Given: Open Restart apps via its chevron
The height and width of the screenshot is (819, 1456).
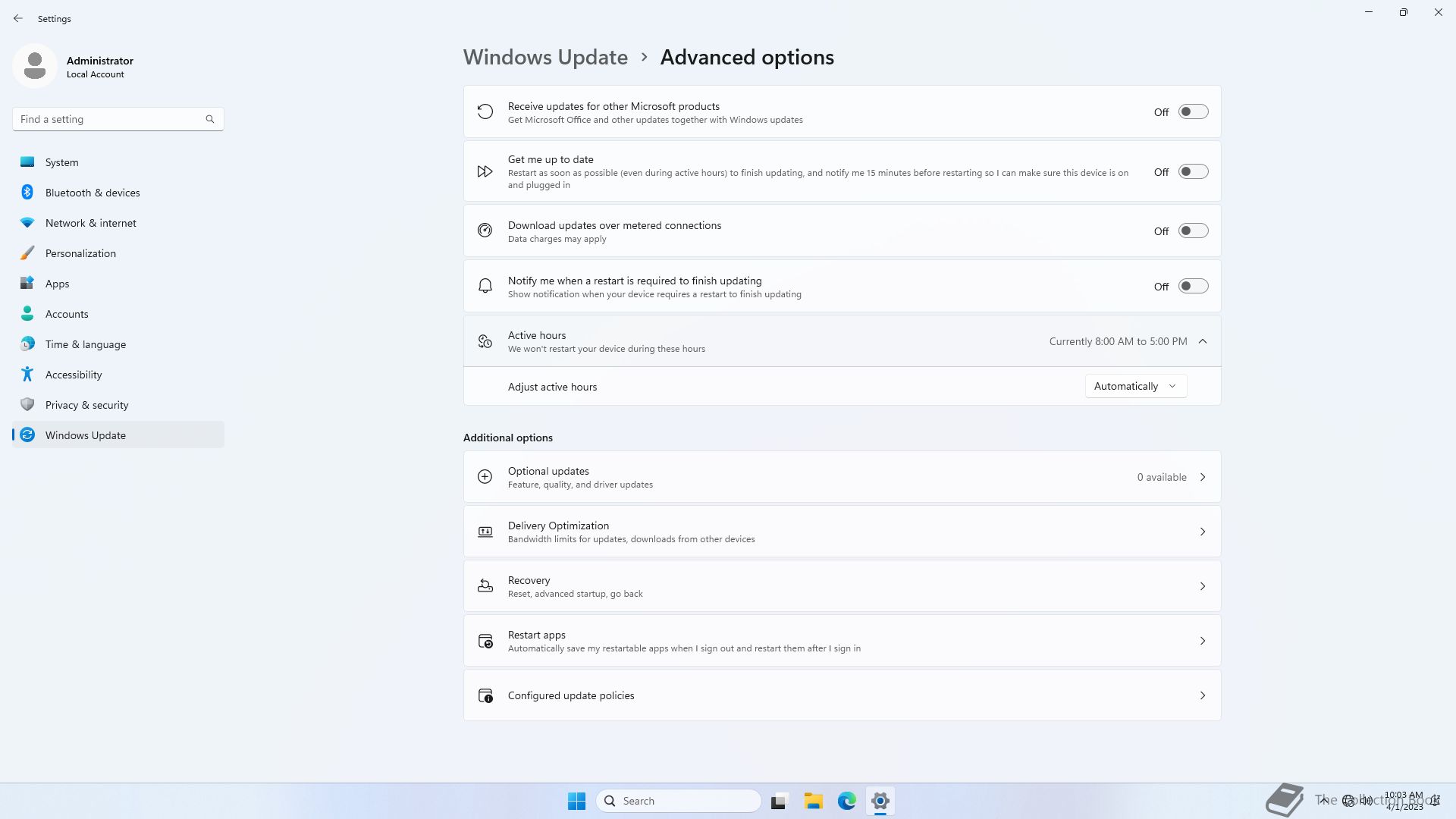Looking at the screenshot, I should (1203, 641).
